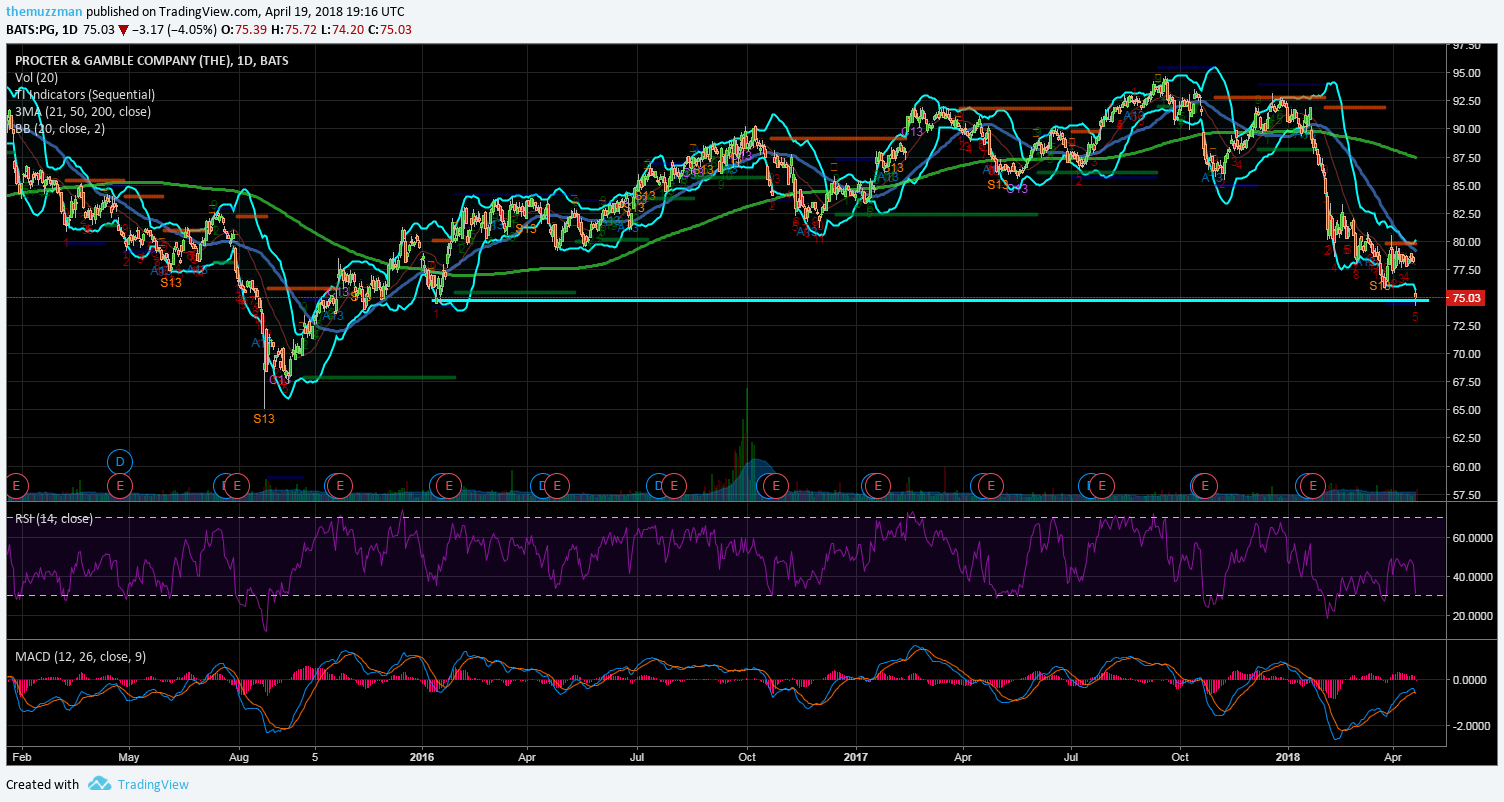The height and width of the screenshot is (802, 1504).
Task: Click the 2016 time axis label
Action: click(423, 759)
